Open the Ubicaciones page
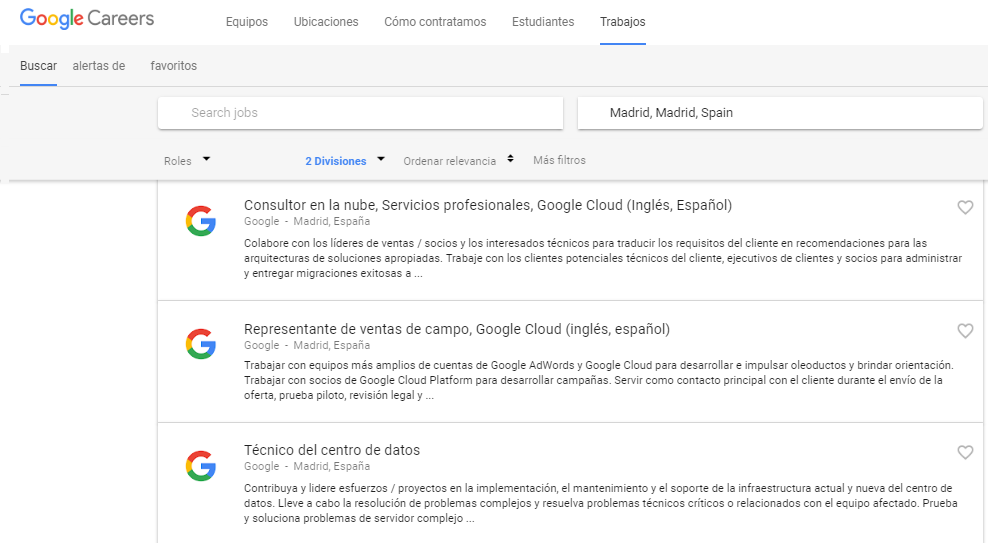This screenshot has height=543, width=988. [326, 21]
